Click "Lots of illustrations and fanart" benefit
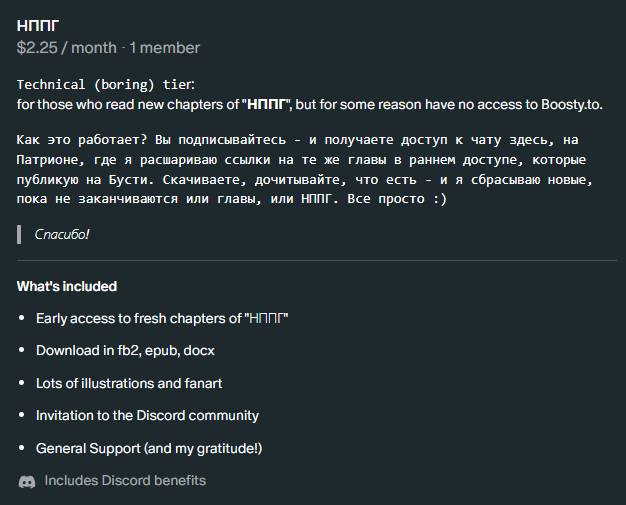The height and width of the screenshot is (505, 626). coord(129,383)
